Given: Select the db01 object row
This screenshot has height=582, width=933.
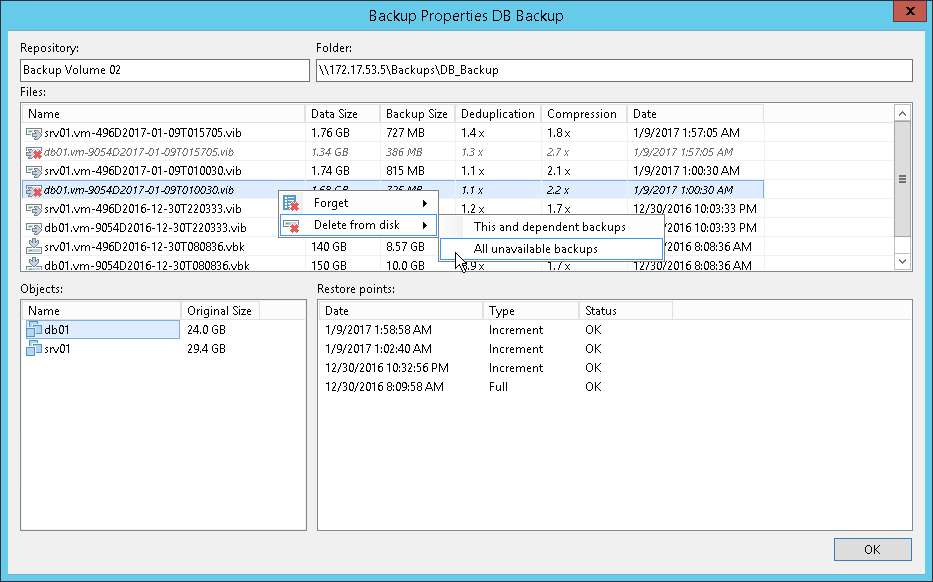Looking at the screenshot, I should (101, 330).
